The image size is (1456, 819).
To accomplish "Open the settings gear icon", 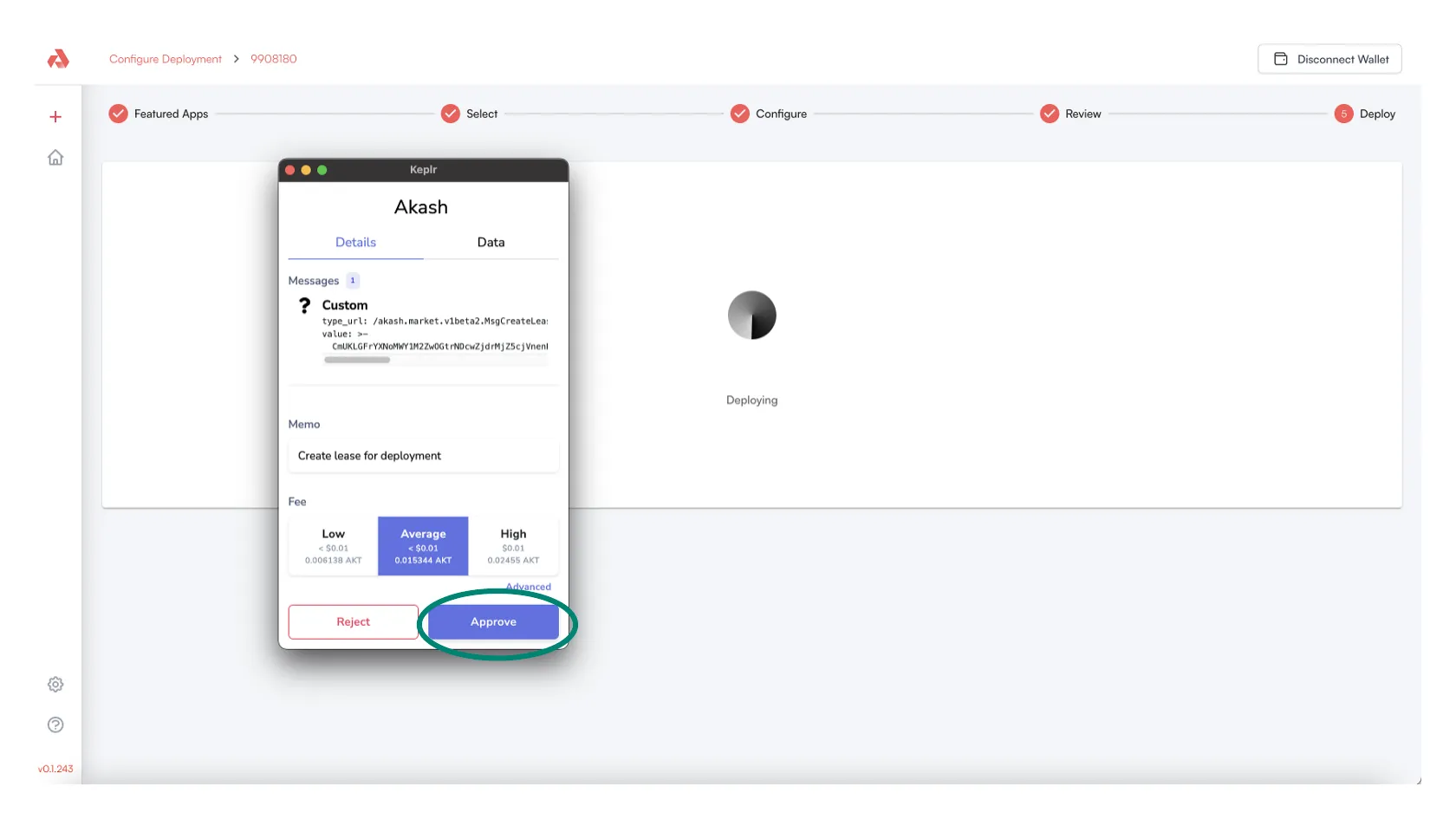I will coord(55,685).
